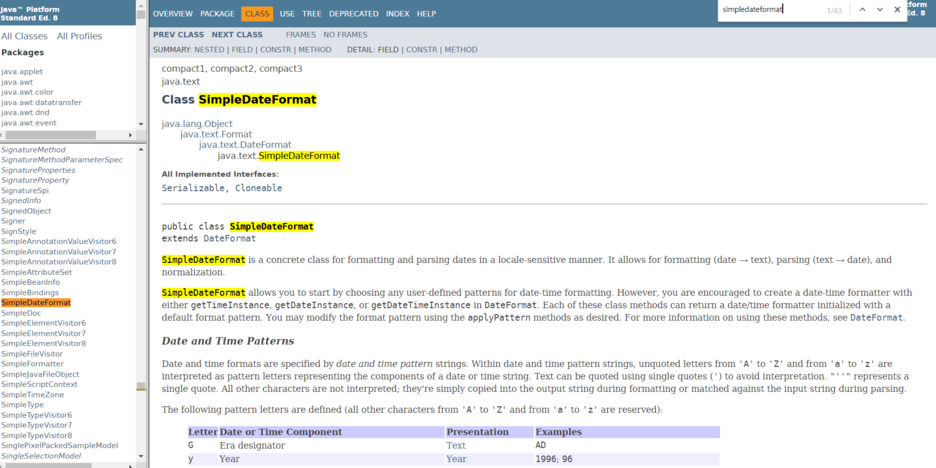This screenshot has width=936, height=468.
Task: Open Cloneable interface link
Action: tap(258, 187)
